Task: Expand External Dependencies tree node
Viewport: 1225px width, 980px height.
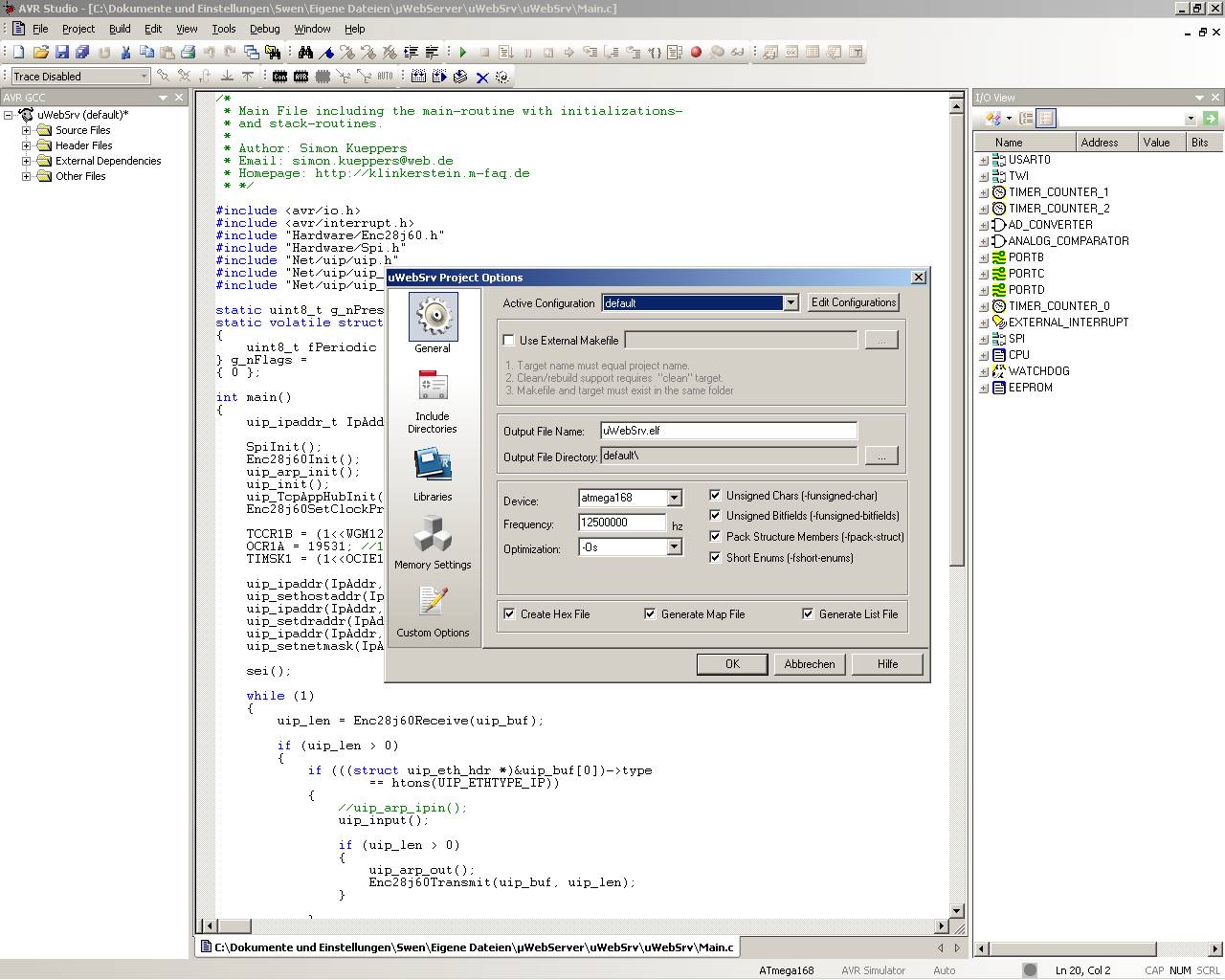Action: tap(27, 161)
